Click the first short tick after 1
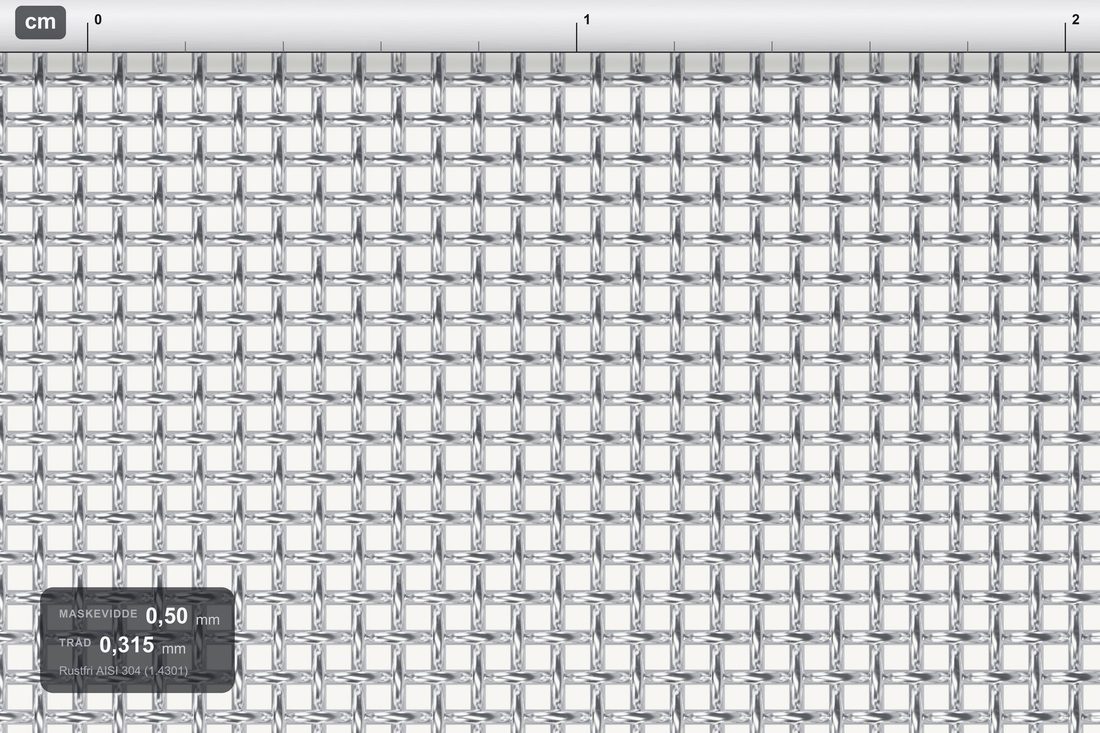The width and height of the screenshot is (1100, 733). click(674, 46)
